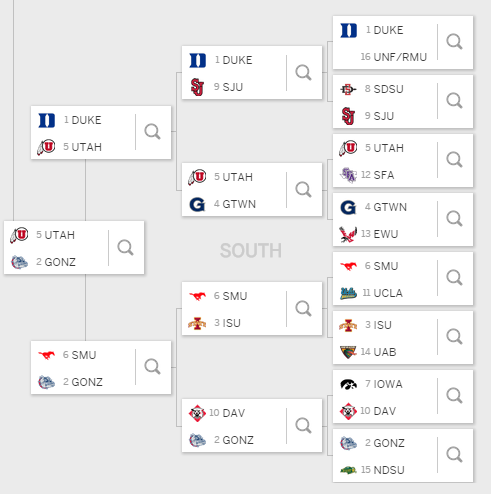The height and width of the screenshot is (494, 491).
Task: View details of Georgetown vs EWU matchup
Action: pos(454,219)
